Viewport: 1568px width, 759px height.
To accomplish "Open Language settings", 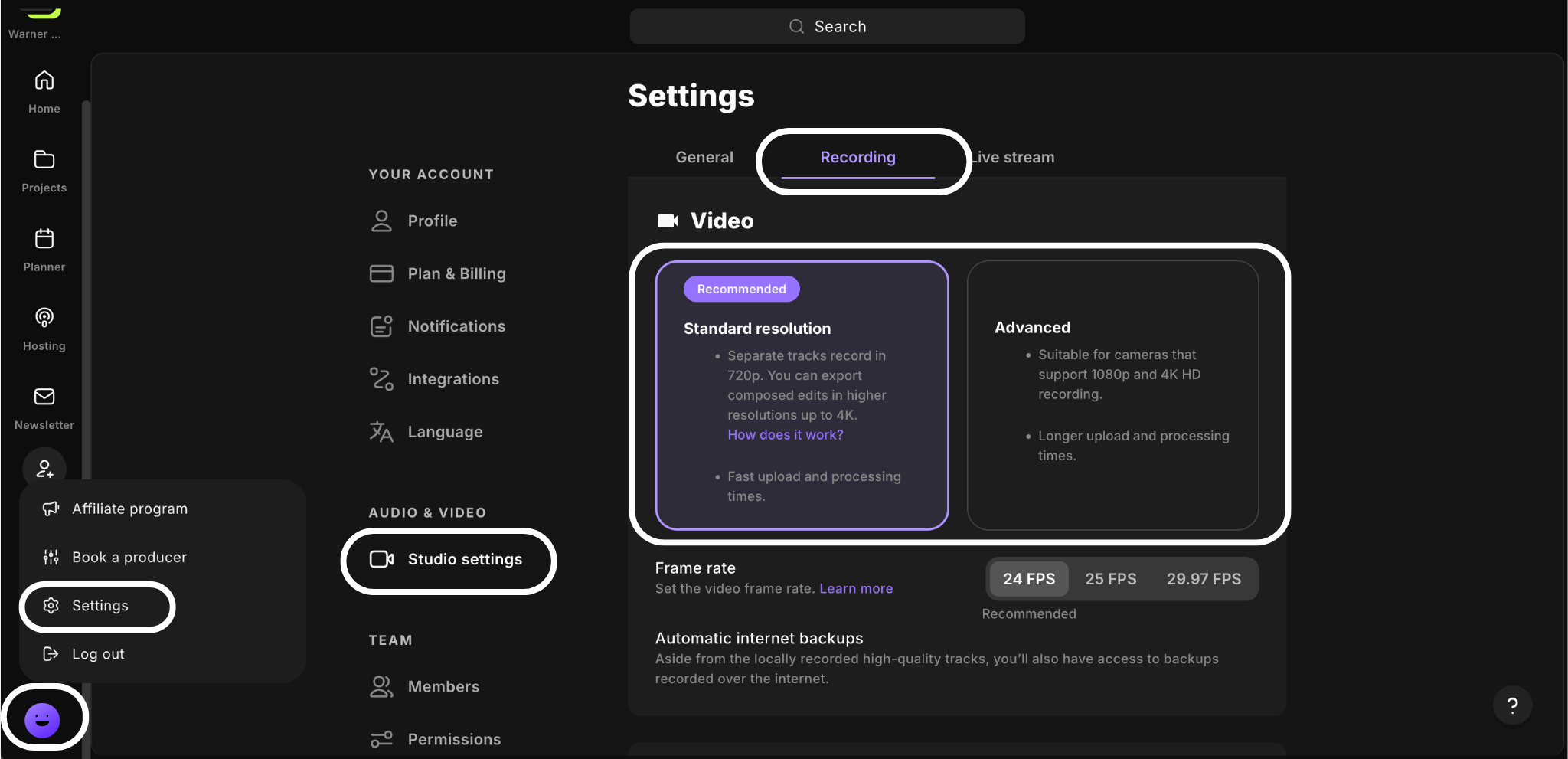I will pos(445,432).
